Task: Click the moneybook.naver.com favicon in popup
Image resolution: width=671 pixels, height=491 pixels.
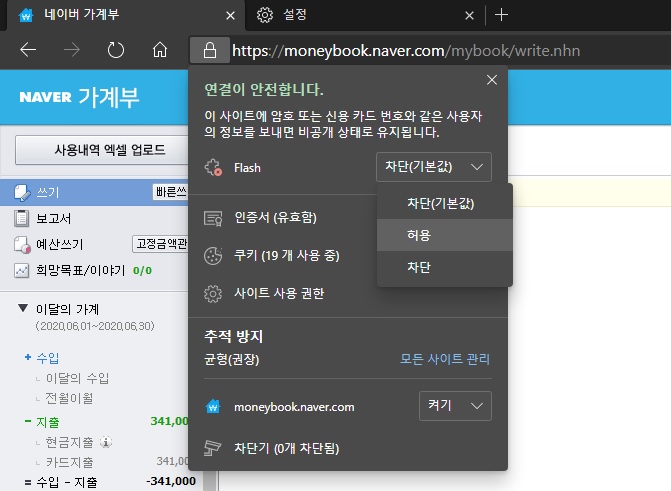Action: pos(213,406)
